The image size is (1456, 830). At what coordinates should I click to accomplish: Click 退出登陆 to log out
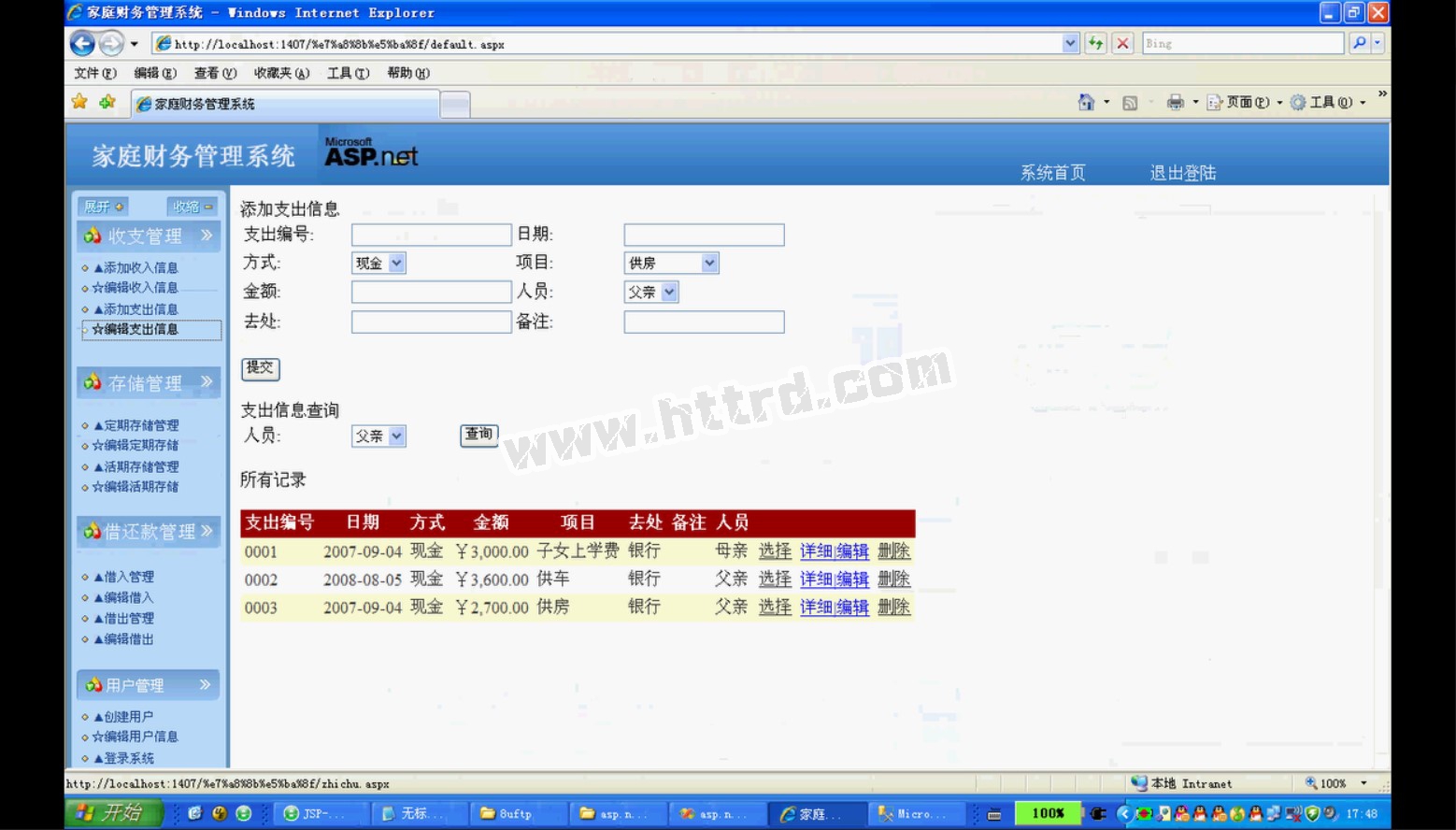(x=1182, y=173)
